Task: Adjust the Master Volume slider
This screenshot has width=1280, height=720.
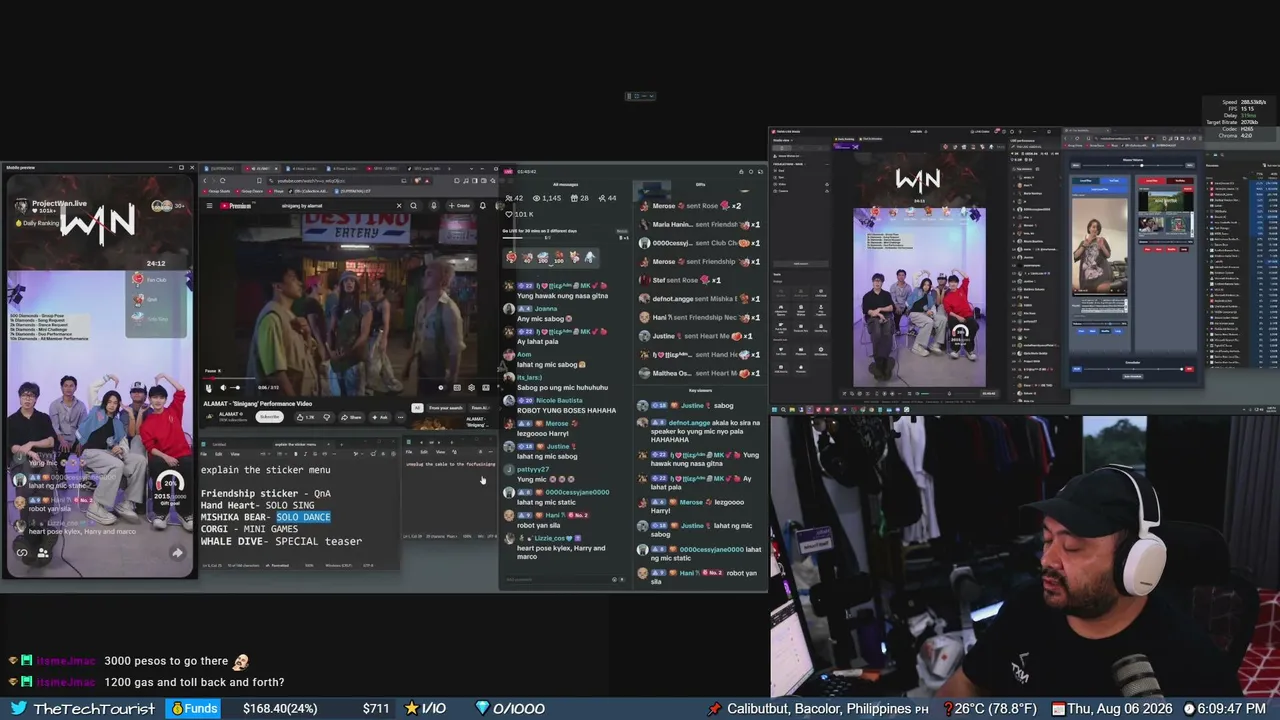Action: 1133,165
